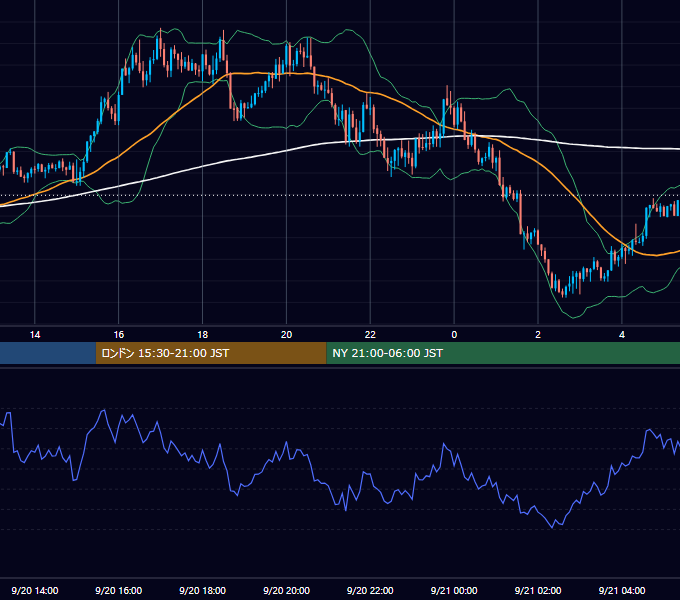The height and width of the screenshot is (600, 680).
Task: Click the 2 label on the price time axis
Action: click(x=538, y=335)
